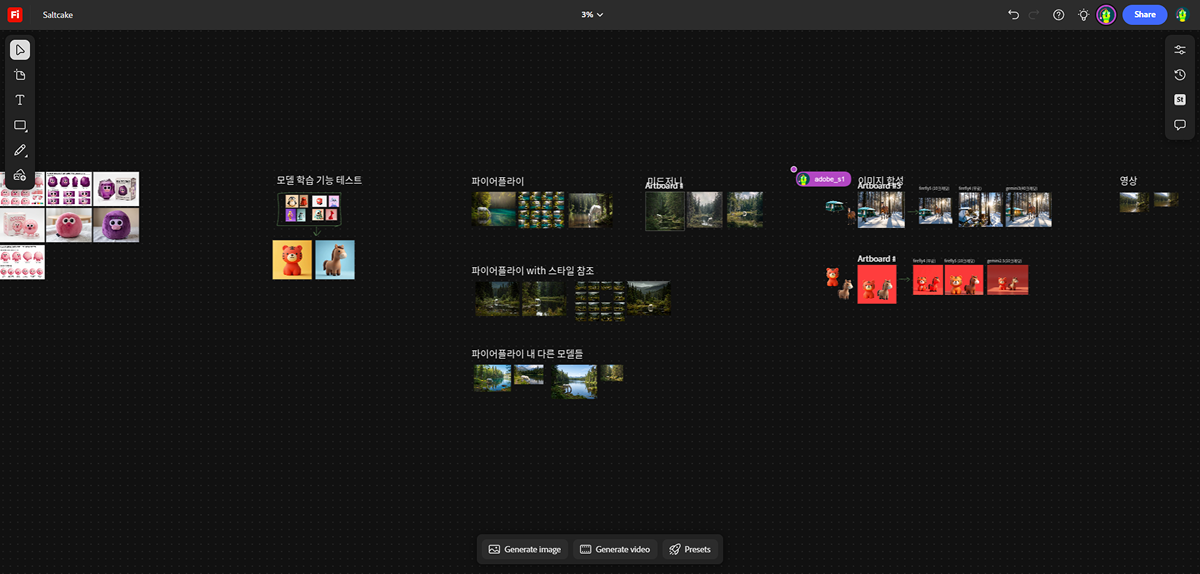Screen dimensions: 1200x574
Task: Select the teal bus source image
Action: [834, 206]
